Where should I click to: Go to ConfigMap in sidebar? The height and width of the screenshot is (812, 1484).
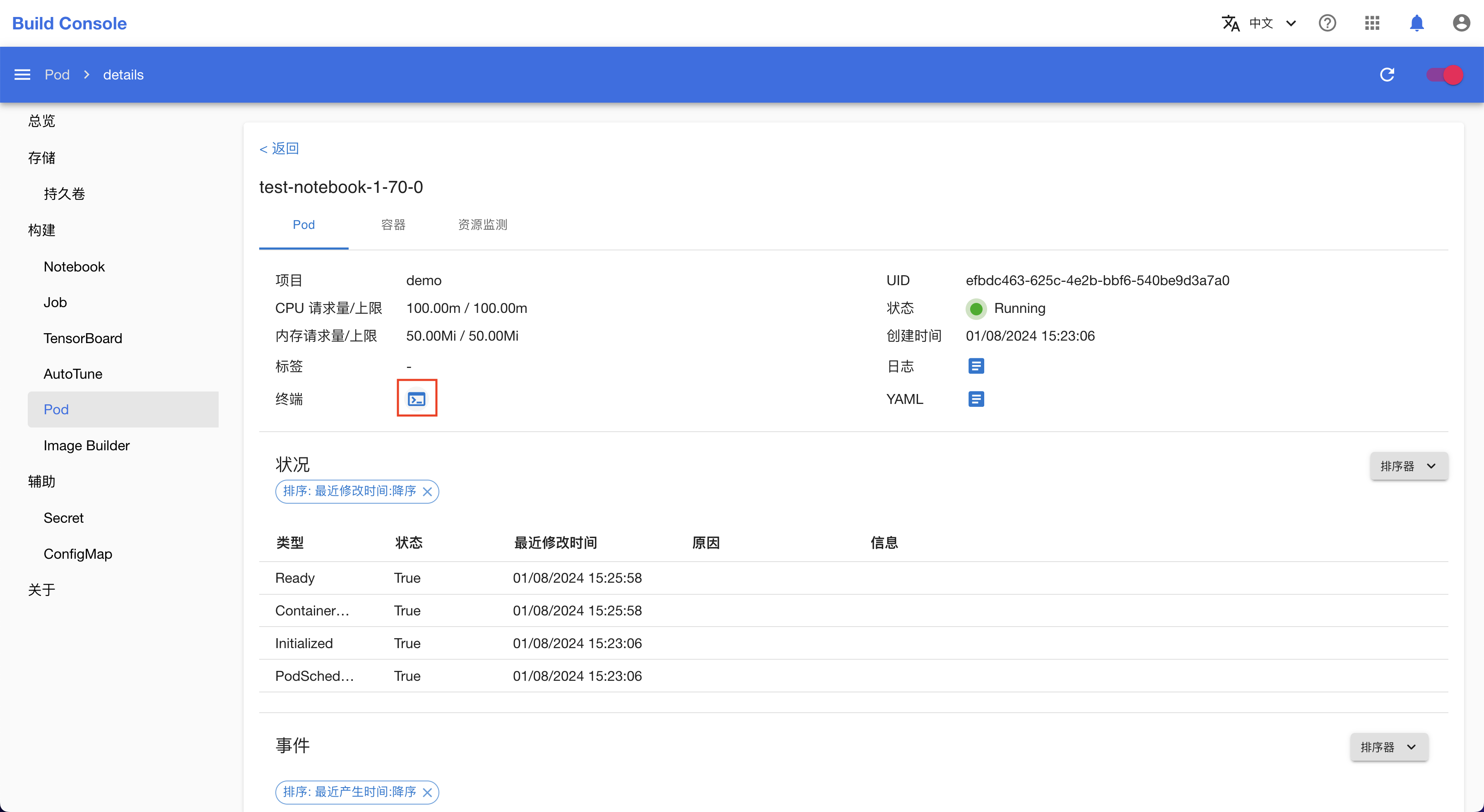(x=78, y=553)
